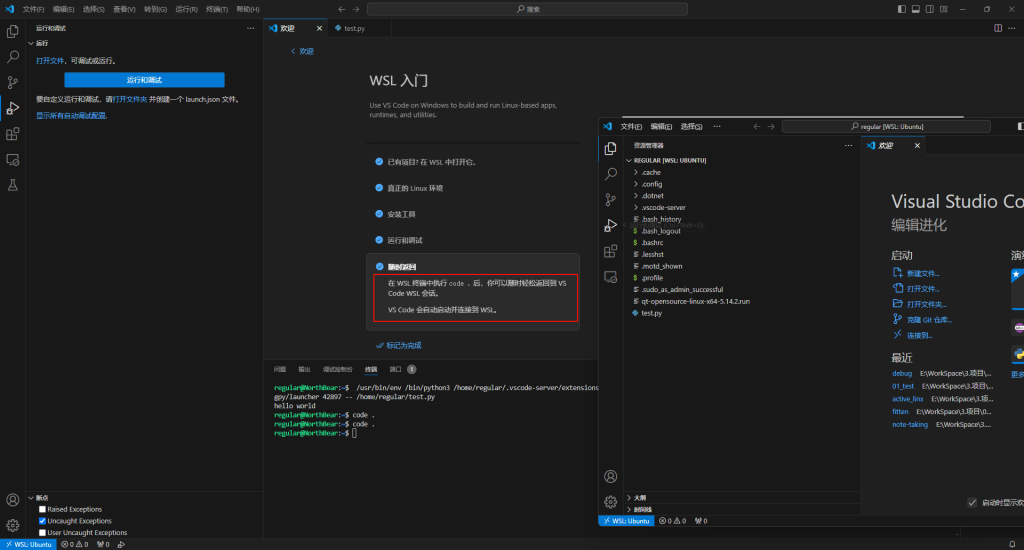Open Extensions view in left activity bar
1024x550 pixels.
point(13,133)
